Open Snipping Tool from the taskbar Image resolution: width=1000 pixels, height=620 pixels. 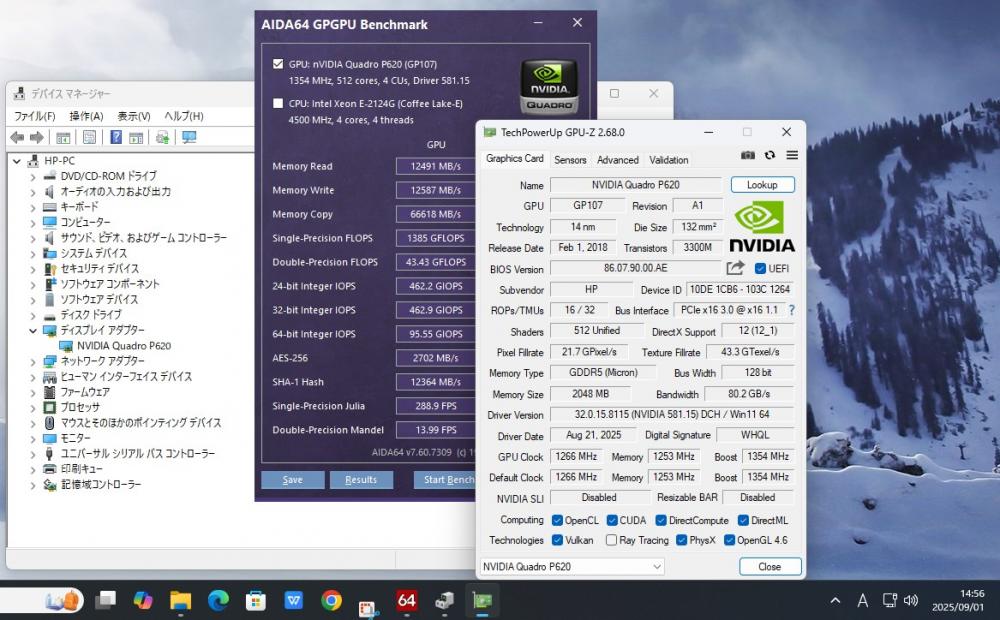pyautogui.click(x=368, y=607)
